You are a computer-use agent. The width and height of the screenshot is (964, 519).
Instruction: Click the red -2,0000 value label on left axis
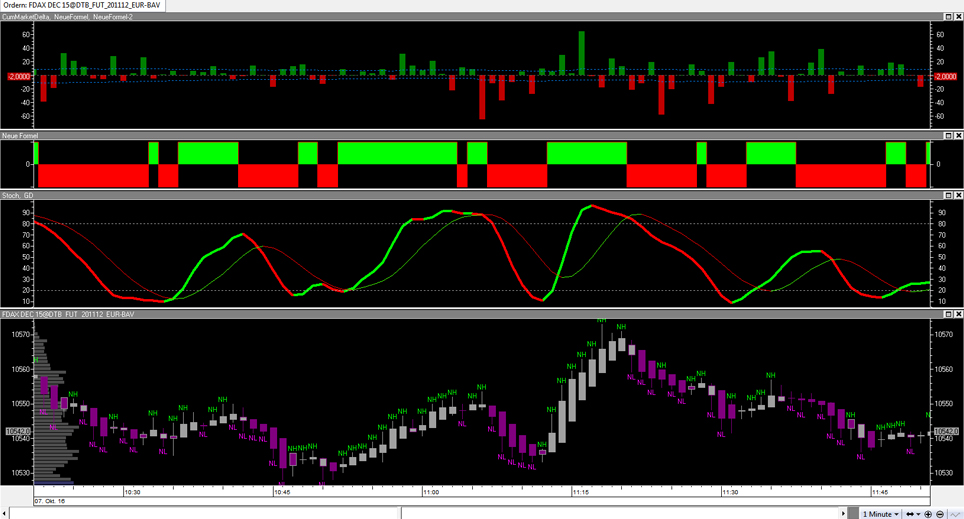(17, 76)
